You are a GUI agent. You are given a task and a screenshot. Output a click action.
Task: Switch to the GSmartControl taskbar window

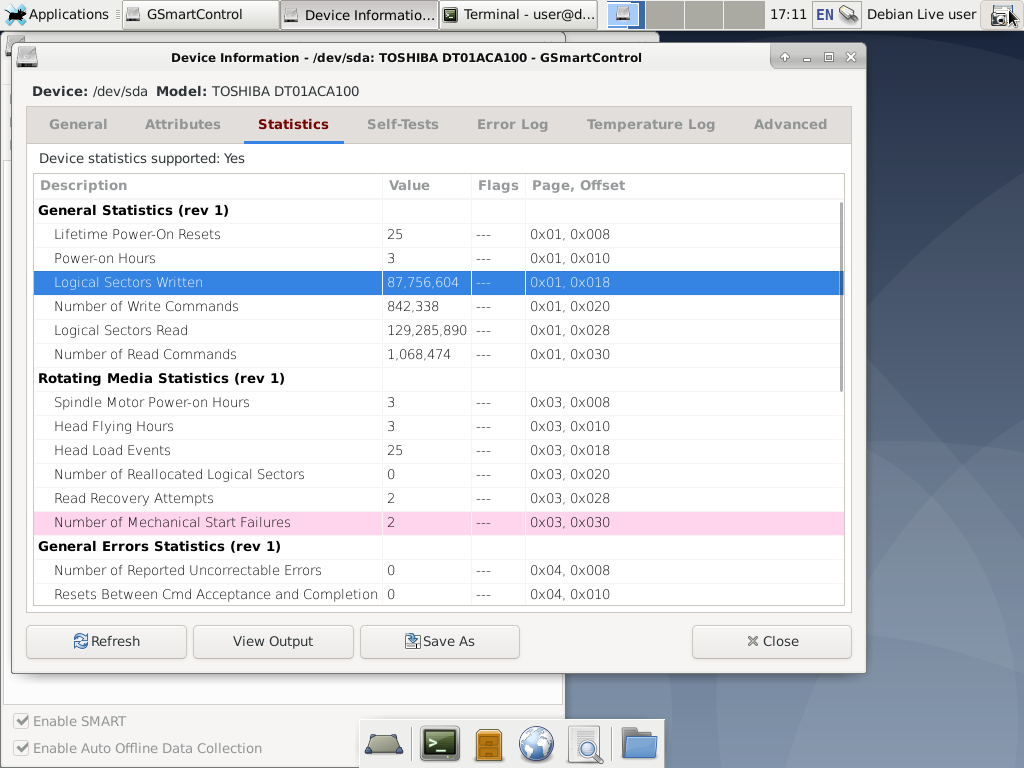[x=200, y=14]
